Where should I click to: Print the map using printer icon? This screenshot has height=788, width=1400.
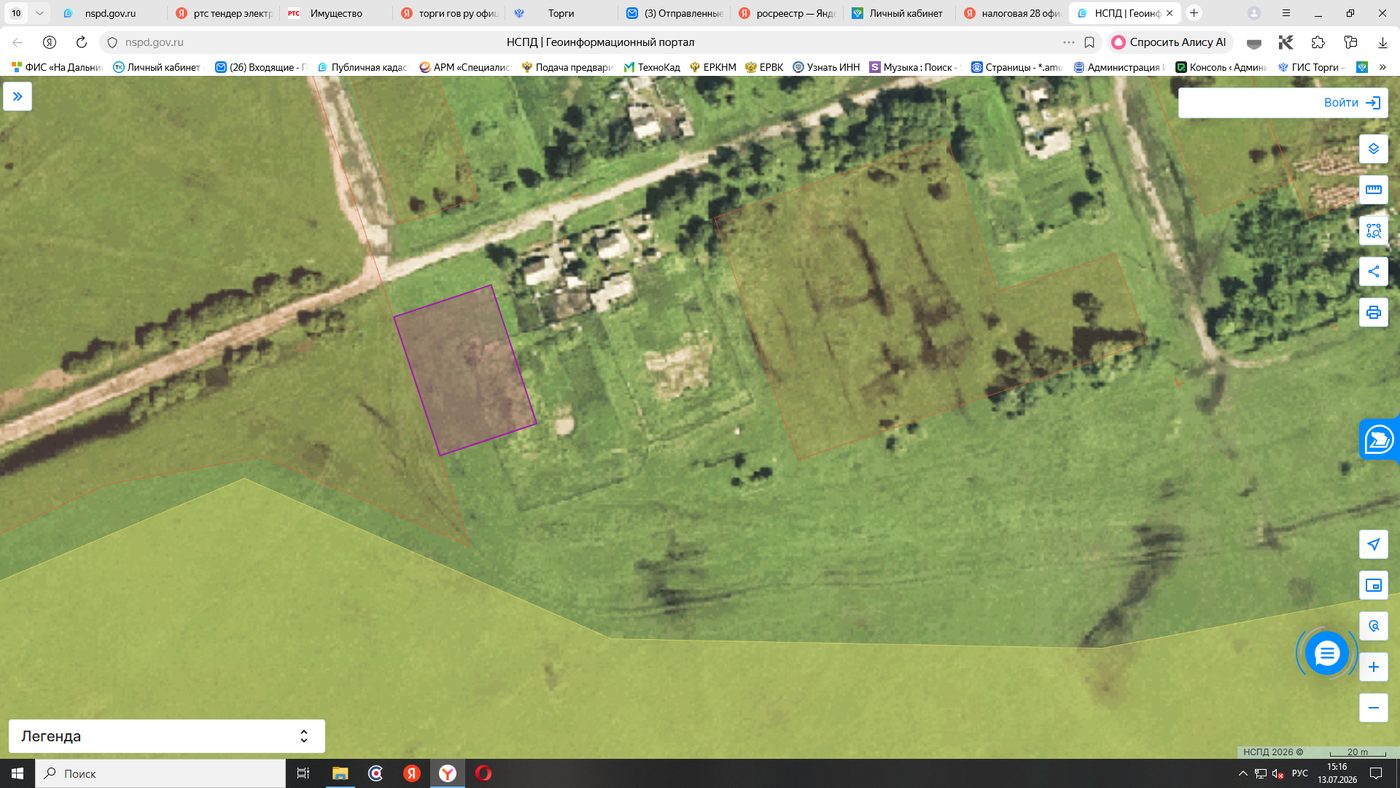[1373, 312]
